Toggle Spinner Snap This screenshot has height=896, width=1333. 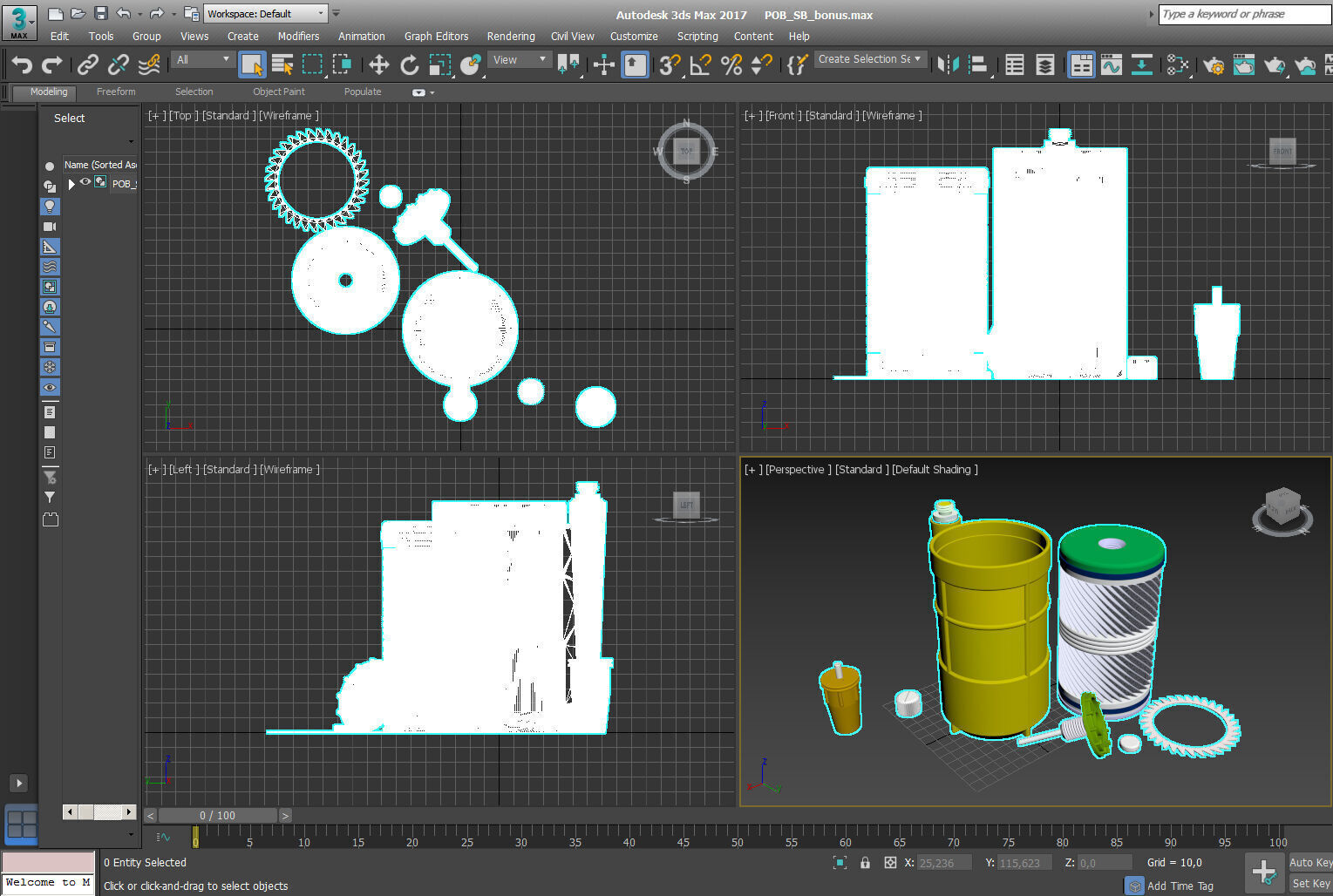coord(762,64)
